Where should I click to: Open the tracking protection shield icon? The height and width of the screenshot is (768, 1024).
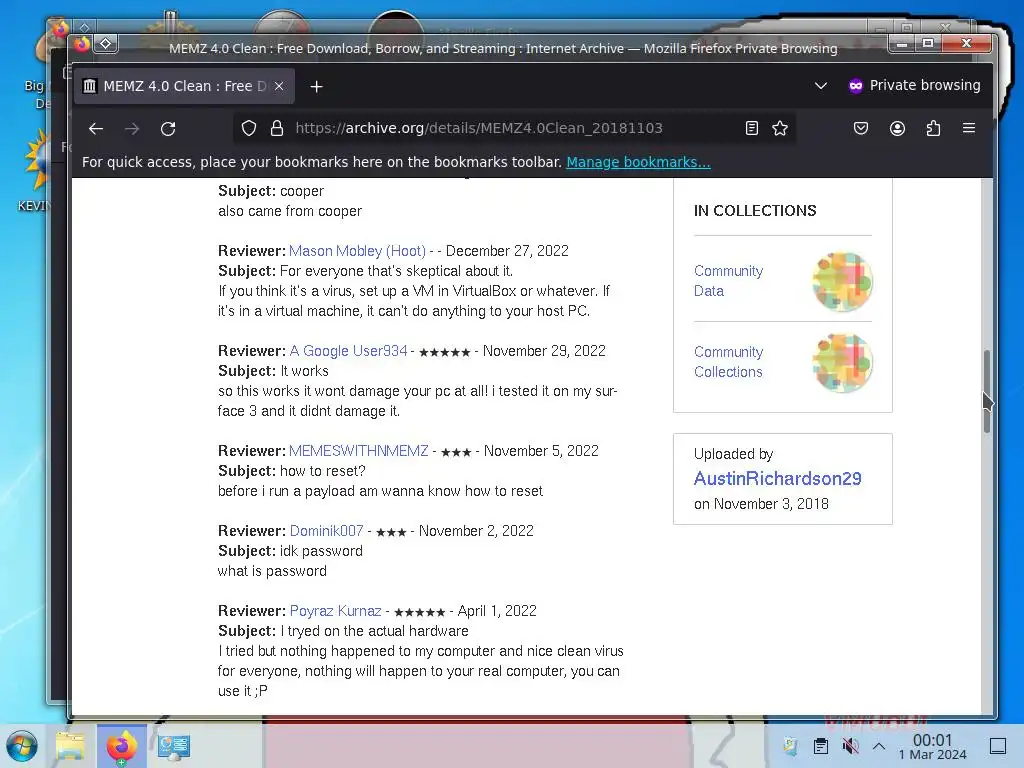pos(249,128)
